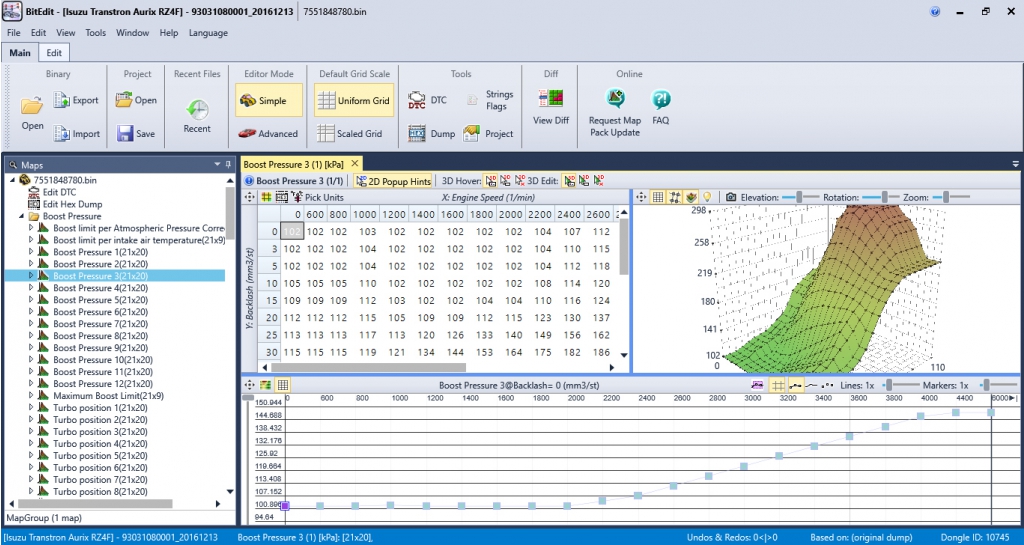The image size is (1024, 545).
Task: Save the current project
Action: pos(136,133)
